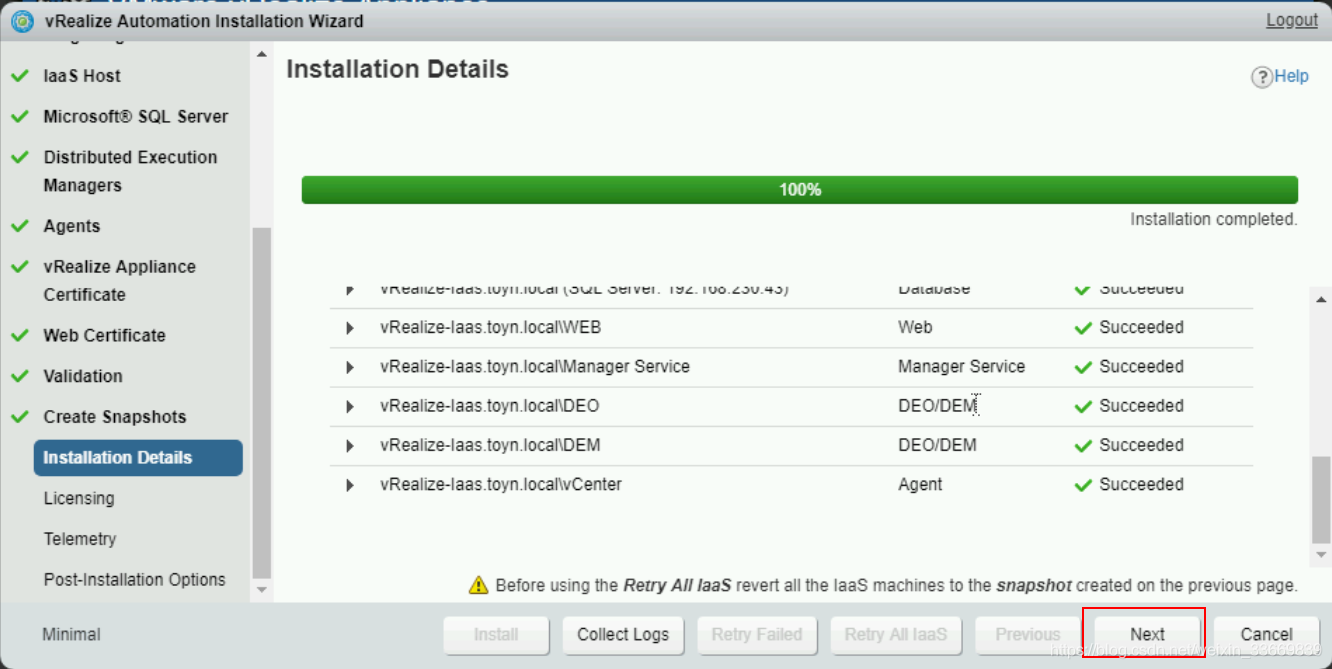Click the sidebar scrollbar up arrow
Image resolution: width=1332 pixels, height=669 pixels.
click(262, 54)
